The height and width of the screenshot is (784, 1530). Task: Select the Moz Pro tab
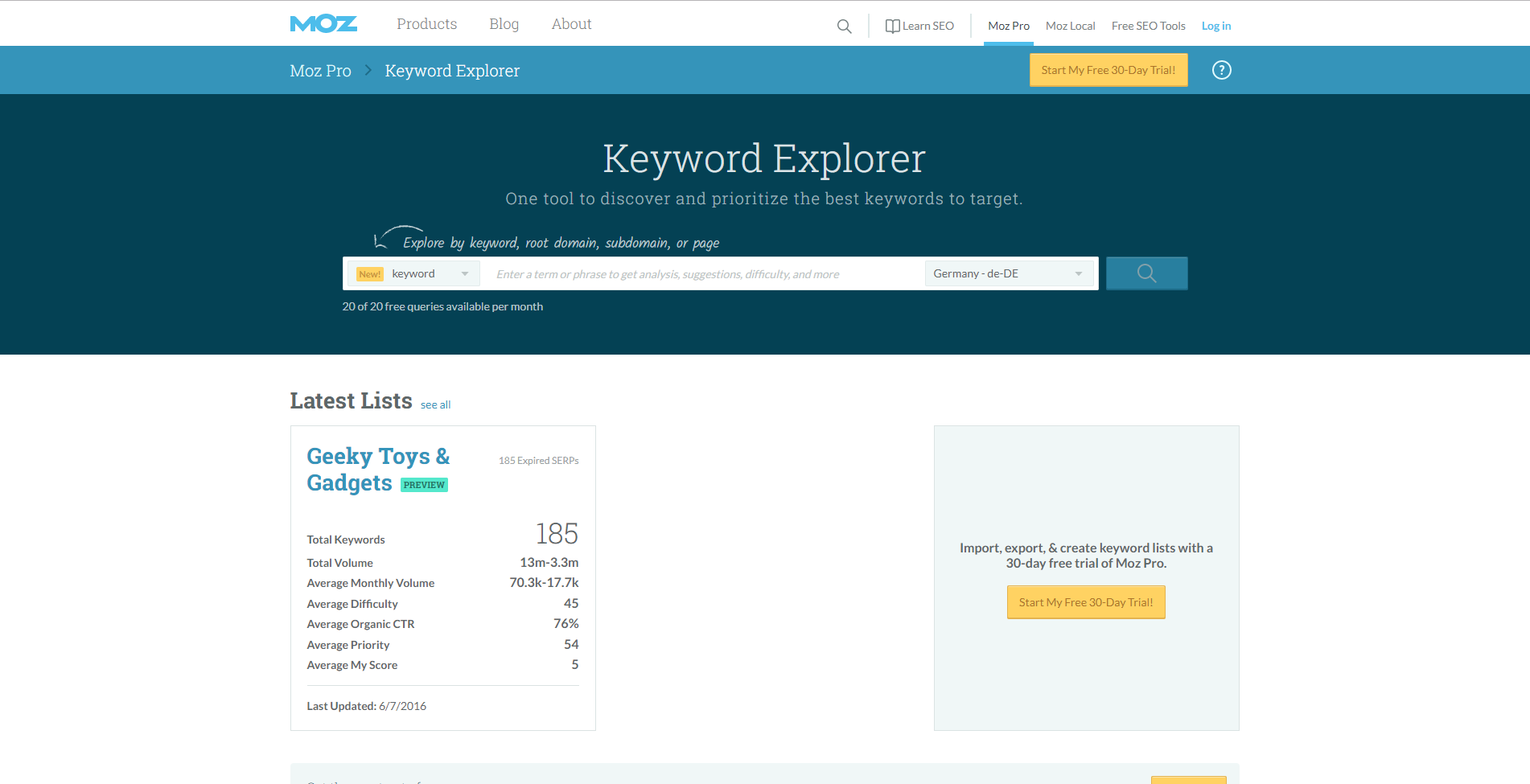1009,26
